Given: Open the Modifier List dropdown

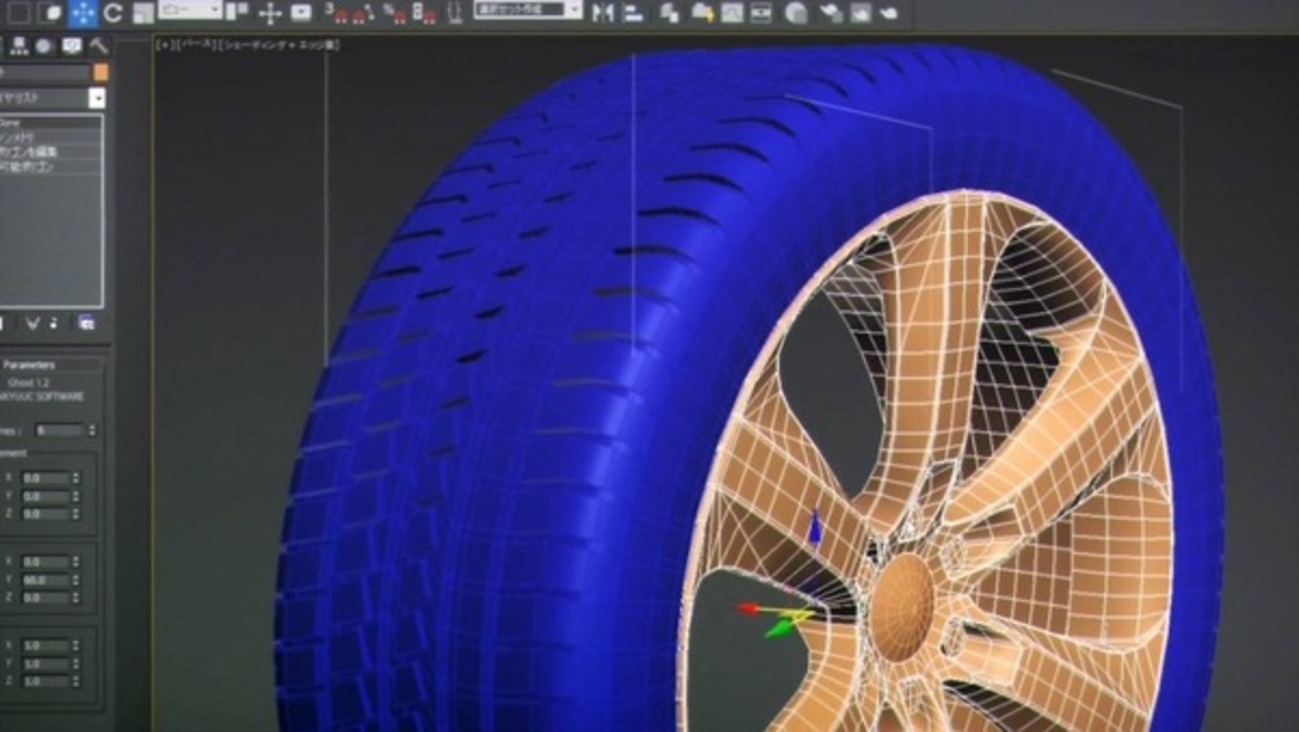Looking at the screenshot, I should (51, 98).
